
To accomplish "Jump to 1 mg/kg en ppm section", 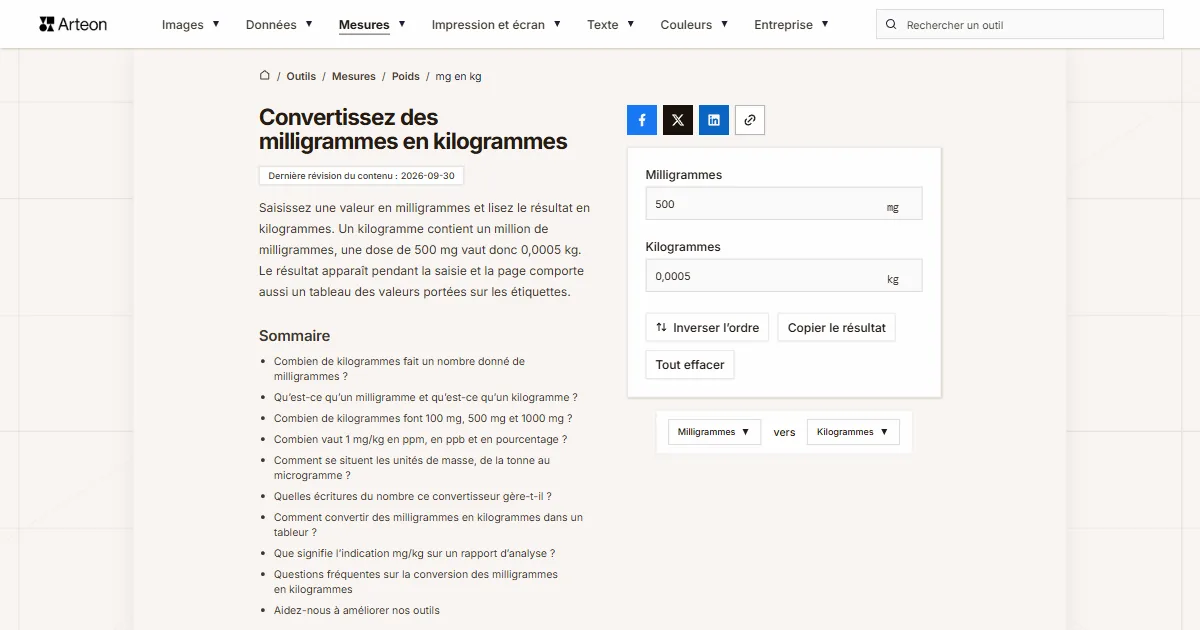I will tap(420, 439).
